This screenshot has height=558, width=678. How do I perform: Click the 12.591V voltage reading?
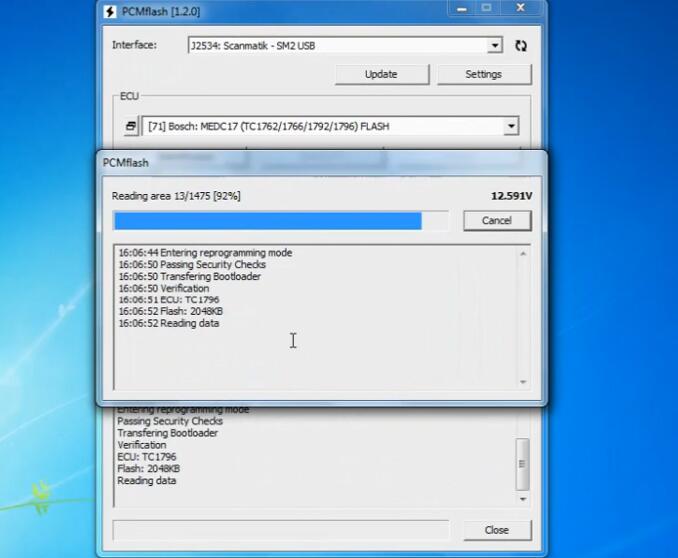coord(512,196)
